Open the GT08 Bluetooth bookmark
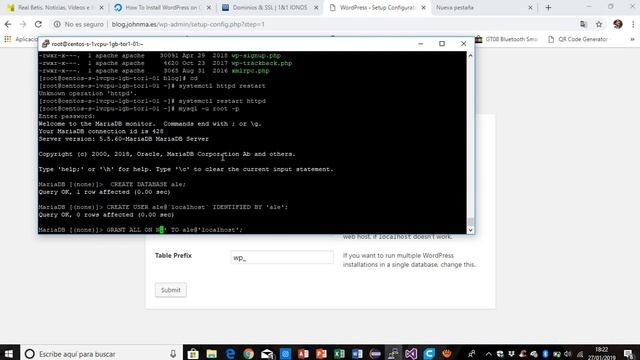The width and height of the screenshot is (640, 360). (x=506, y=39)
